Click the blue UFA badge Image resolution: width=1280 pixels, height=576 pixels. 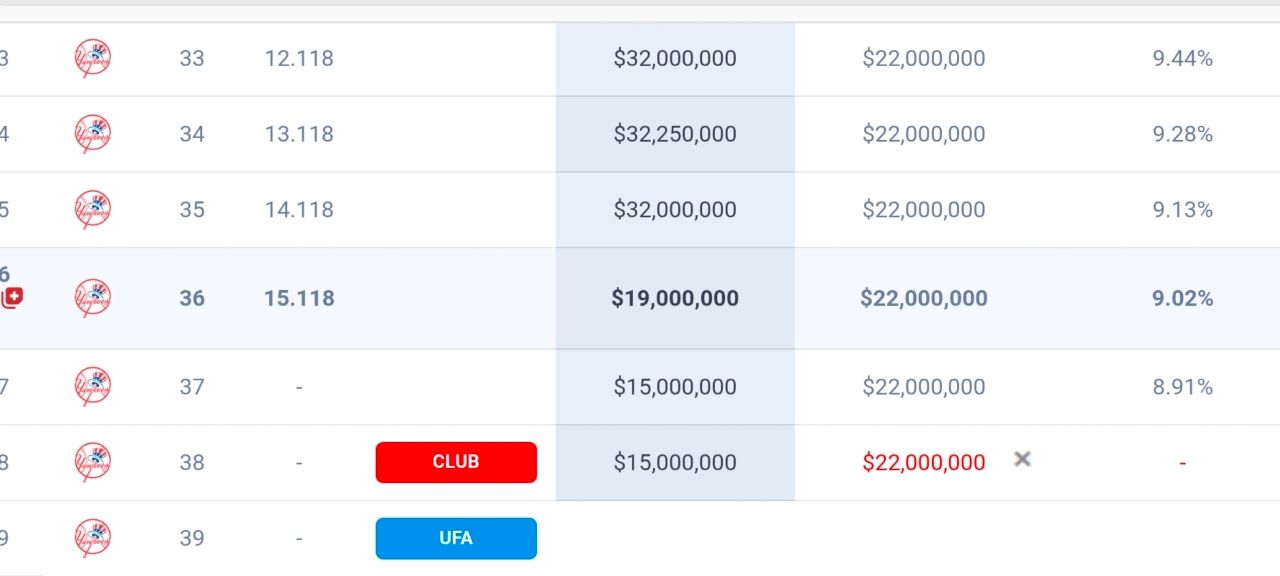click(456, 538)
